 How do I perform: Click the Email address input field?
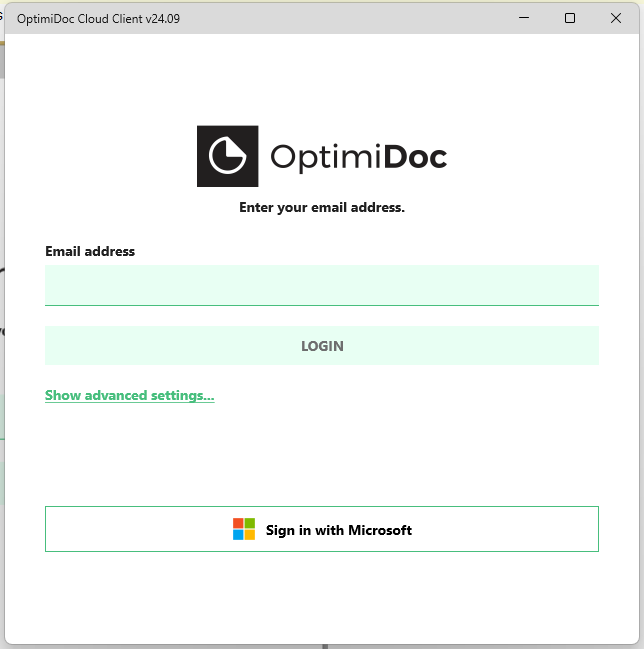pyautogui.click(x=322, y=285)
